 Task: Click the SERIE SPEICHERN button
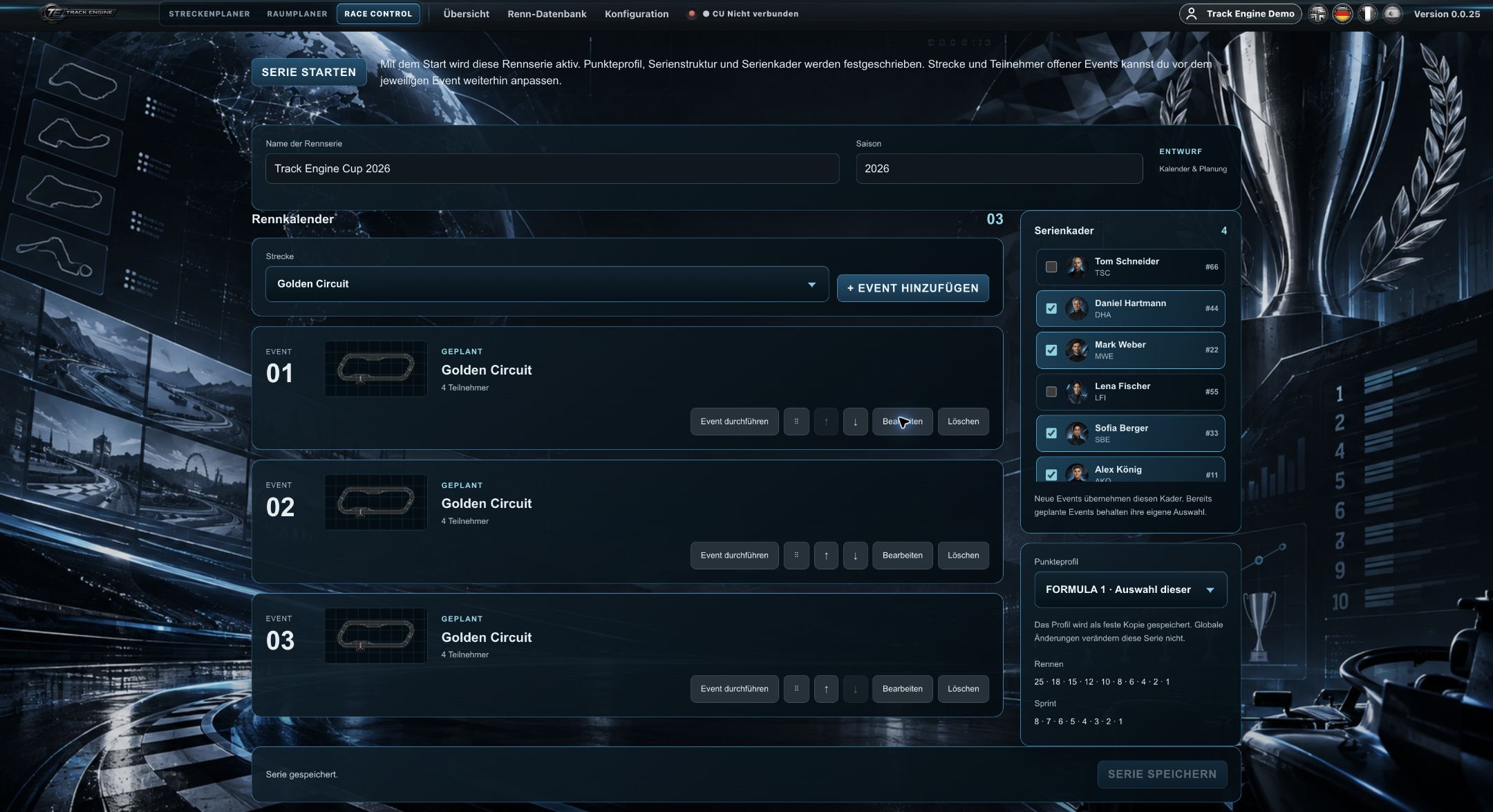click(x=1162, y=774)
